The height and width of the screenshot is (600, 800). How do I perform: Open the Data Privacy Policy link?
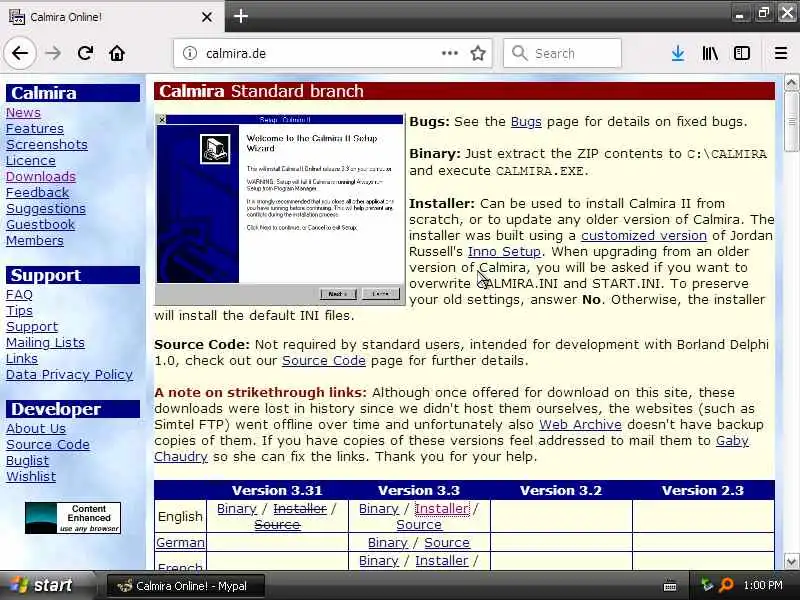pyautogui.click(x=69, y=374)
